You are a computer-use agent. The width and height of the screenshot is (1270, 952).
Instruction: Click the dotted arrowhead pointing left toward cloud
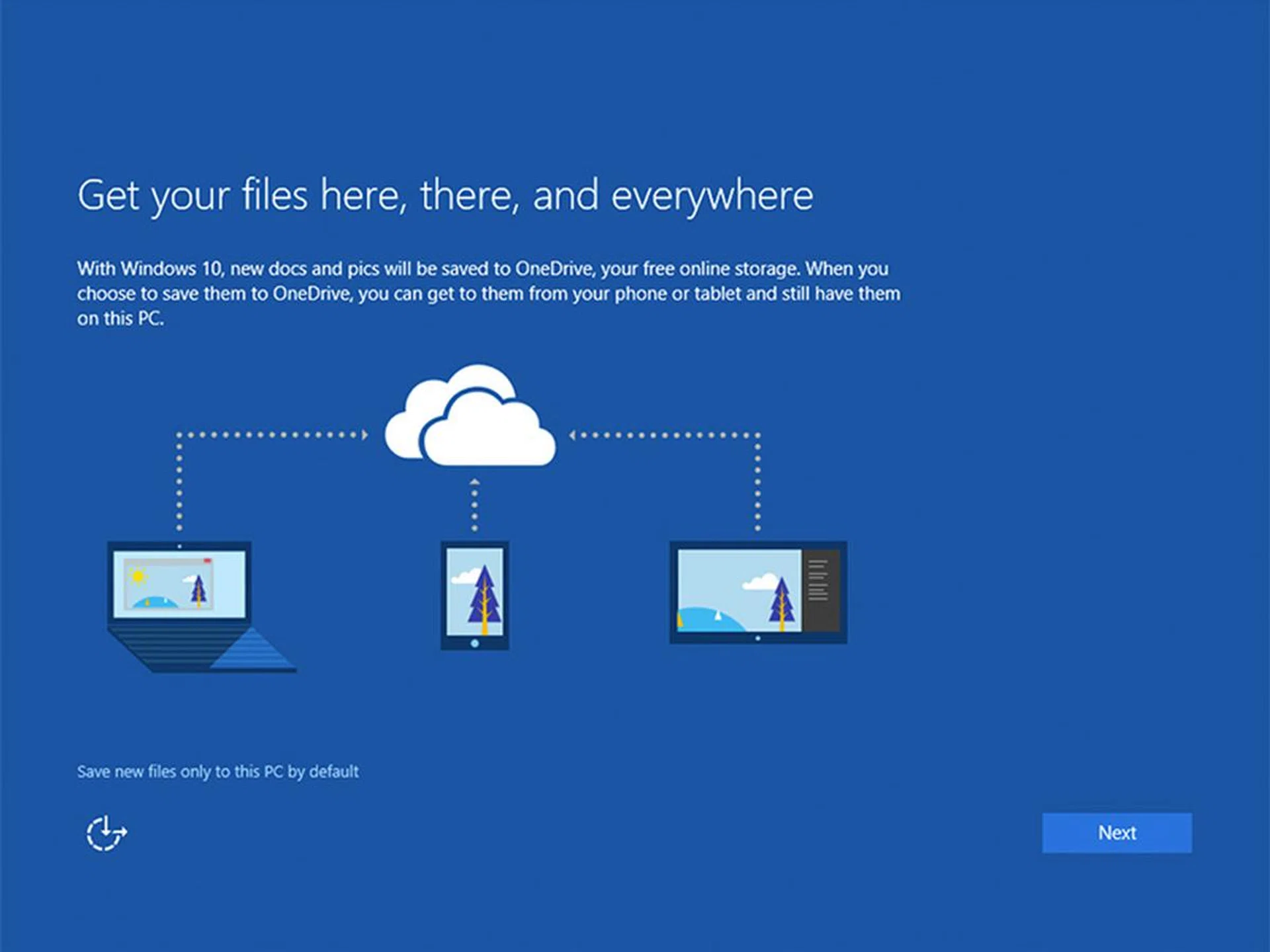573,434
